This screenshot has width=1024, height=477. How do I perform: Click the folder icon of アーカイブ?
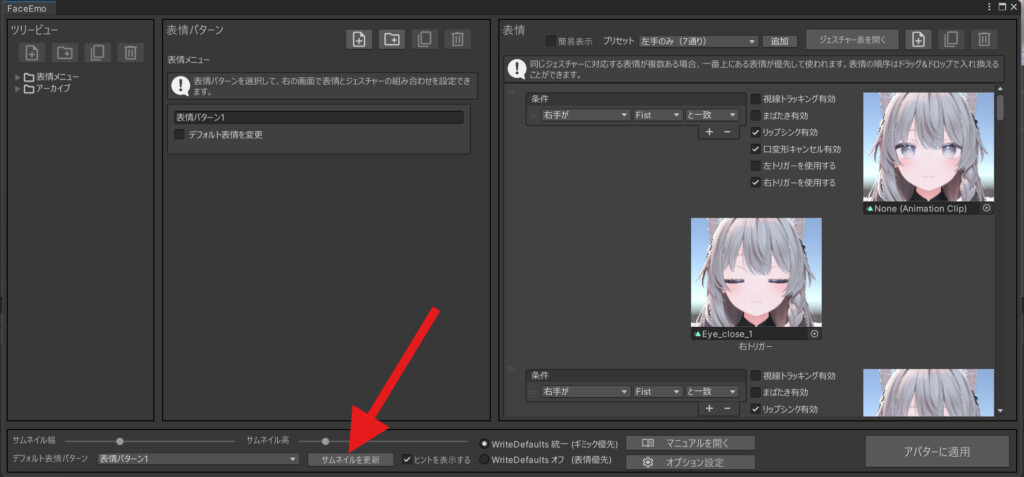(29, 89)
